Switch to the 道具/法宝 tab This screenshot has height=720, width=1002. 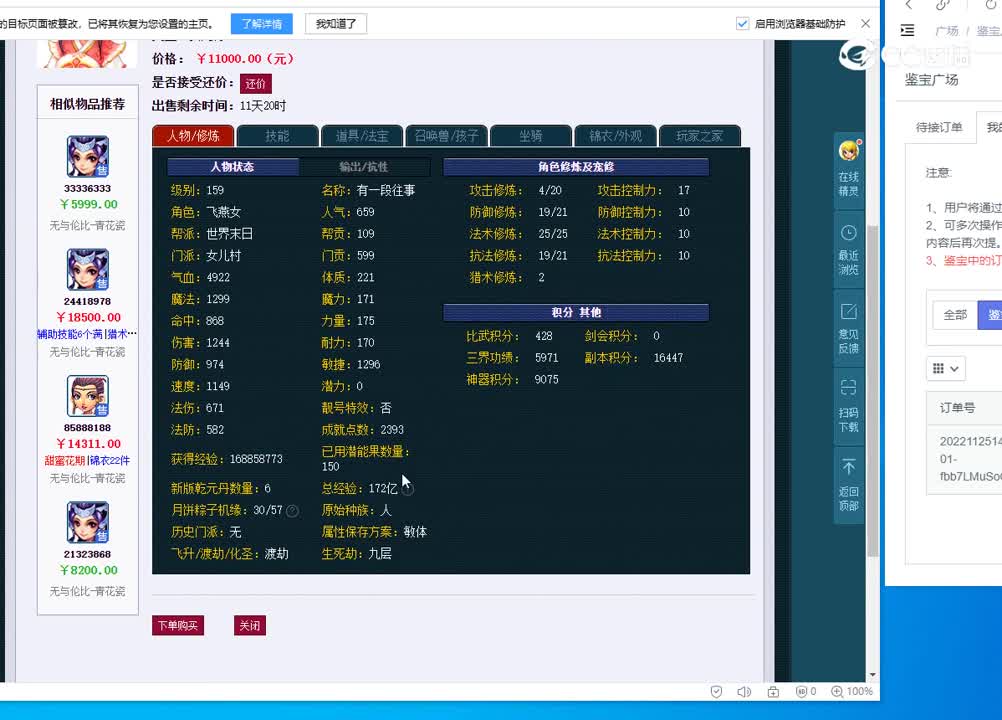[362, 136]
